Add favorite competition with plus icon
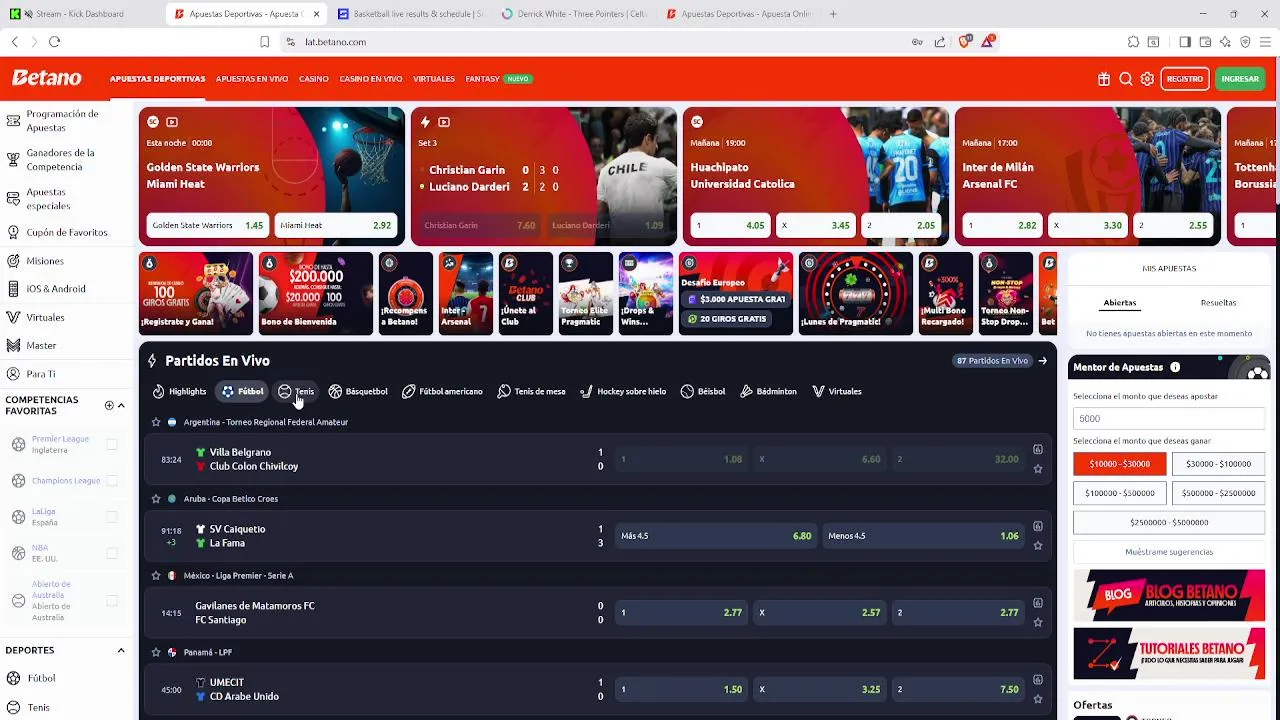1280x720 pixels. click(x=109, y=405)
